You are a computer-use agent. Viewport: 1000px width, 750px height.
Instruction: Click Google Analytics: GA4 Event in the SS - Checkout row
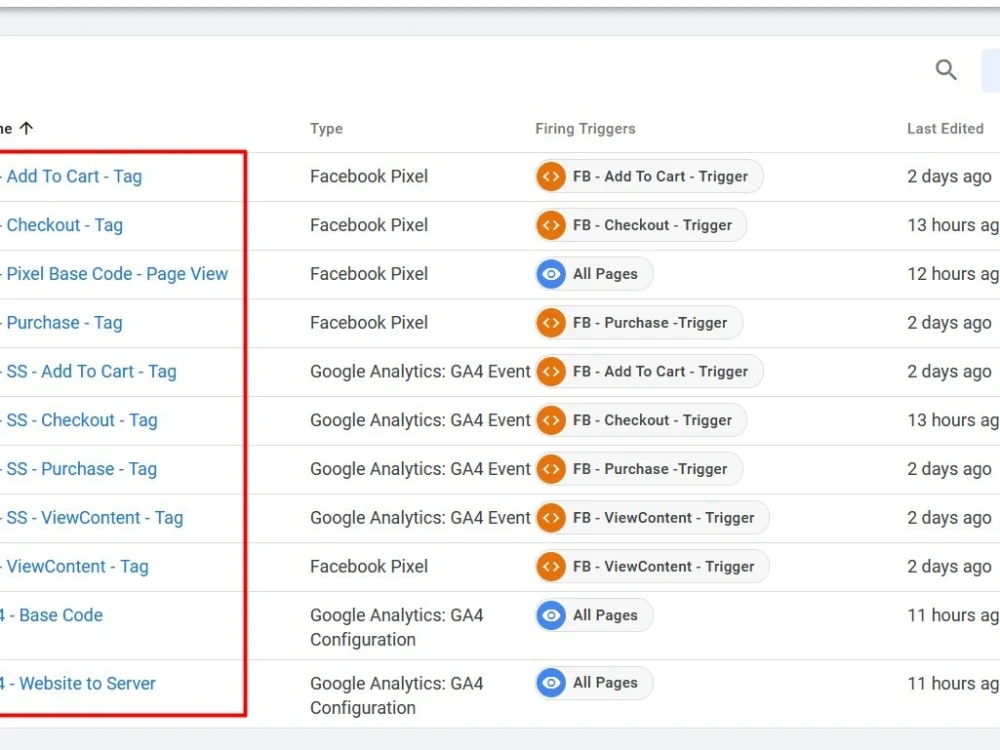[x=420, y=420]
